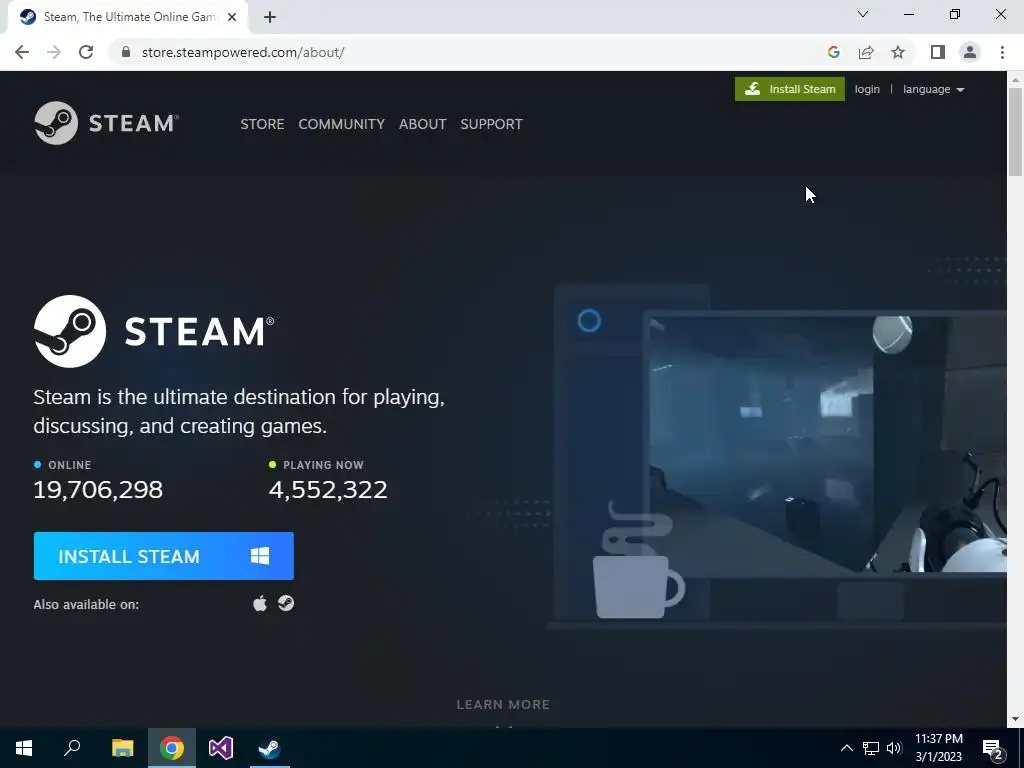Open File Explorer from taskbar
1024x768 pixels.
123,748
